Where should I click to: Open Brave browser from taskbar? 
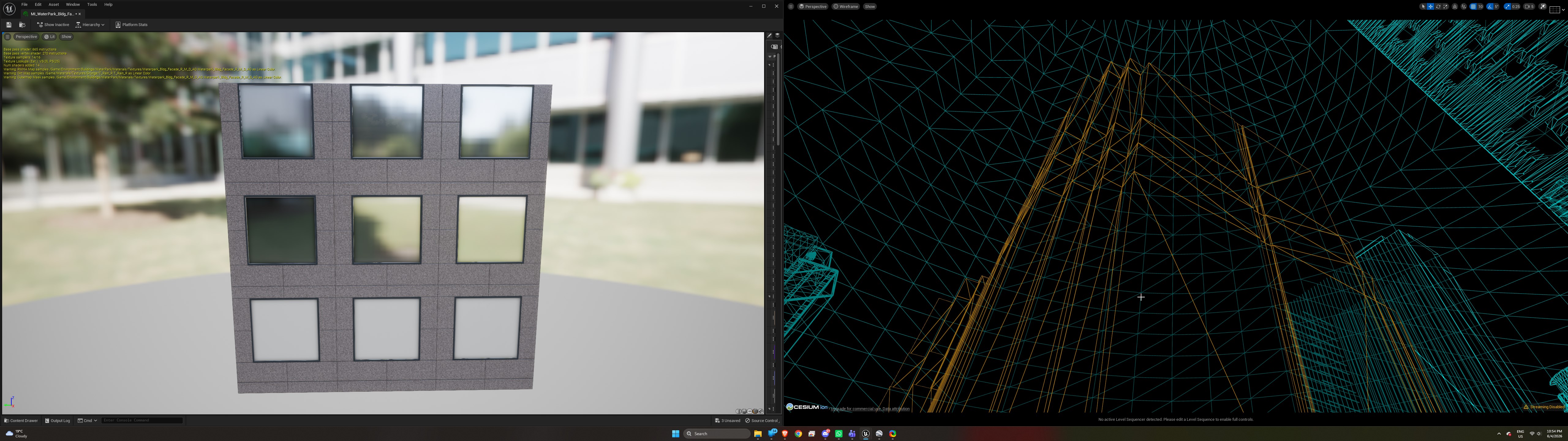click(785, 434)
